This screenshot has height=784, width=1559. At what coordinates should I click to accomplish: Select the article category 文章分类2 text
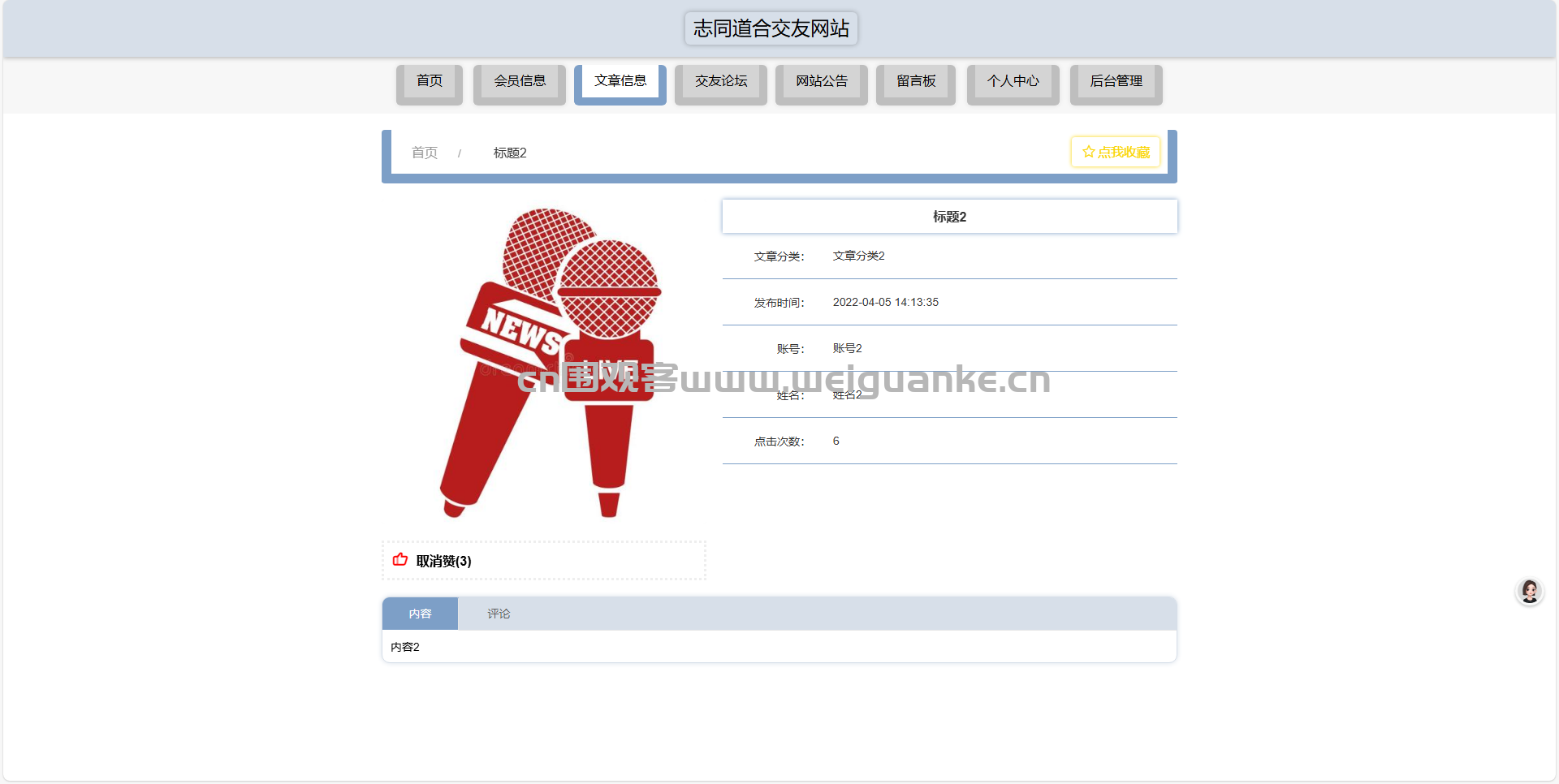coord(857,256)
